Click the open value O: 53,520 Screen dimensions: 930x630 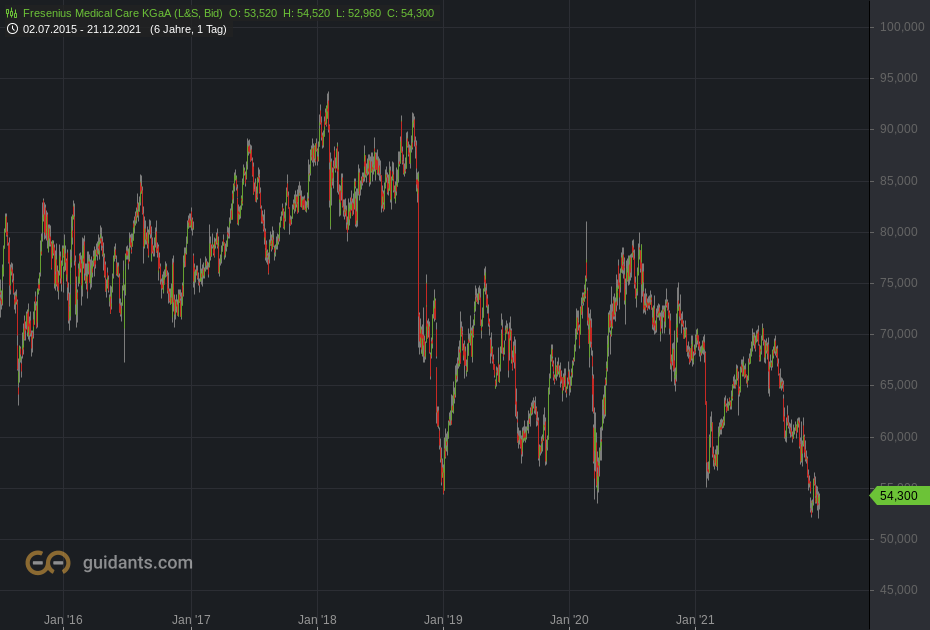click(x=253, y=13)
